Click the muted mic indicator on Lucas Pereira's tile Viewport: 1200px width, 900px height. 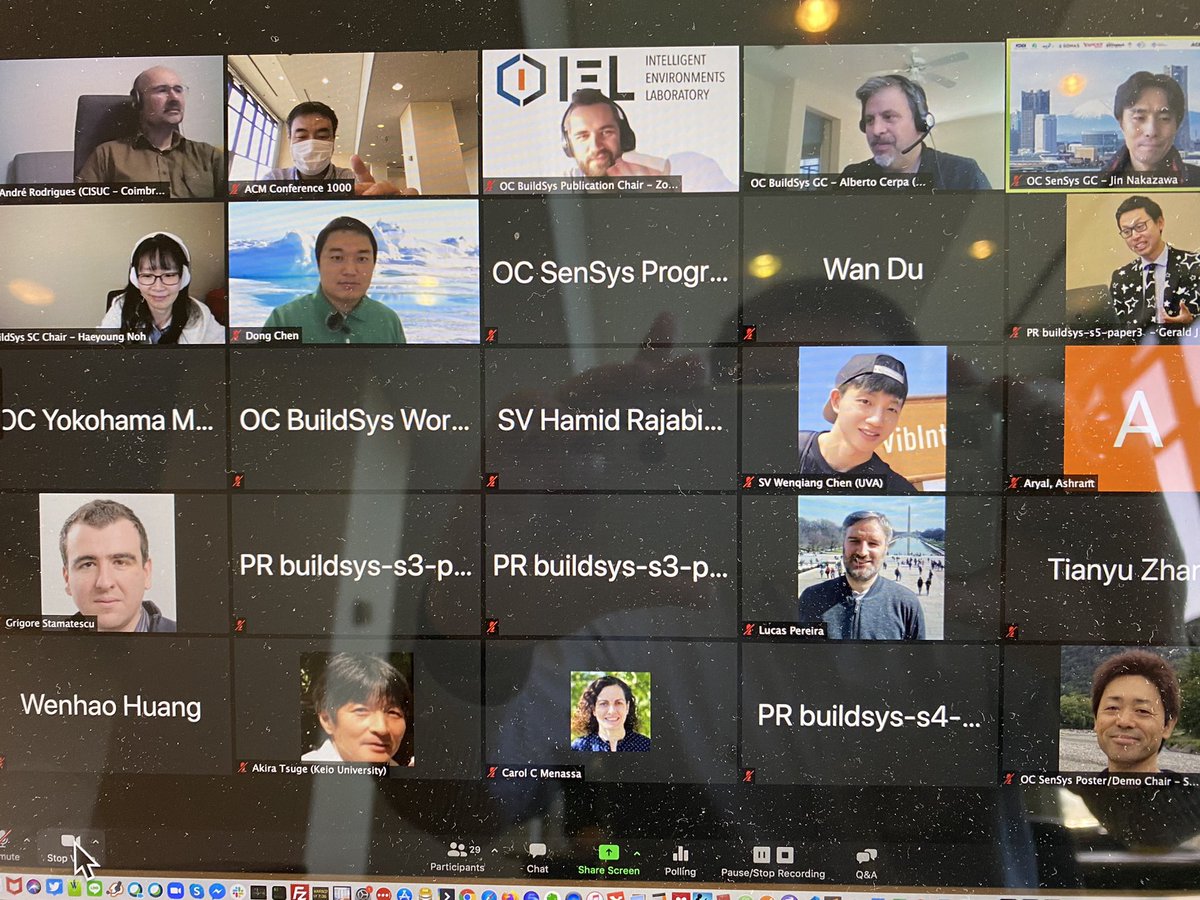pyautogui.click(x=748, y=628)
